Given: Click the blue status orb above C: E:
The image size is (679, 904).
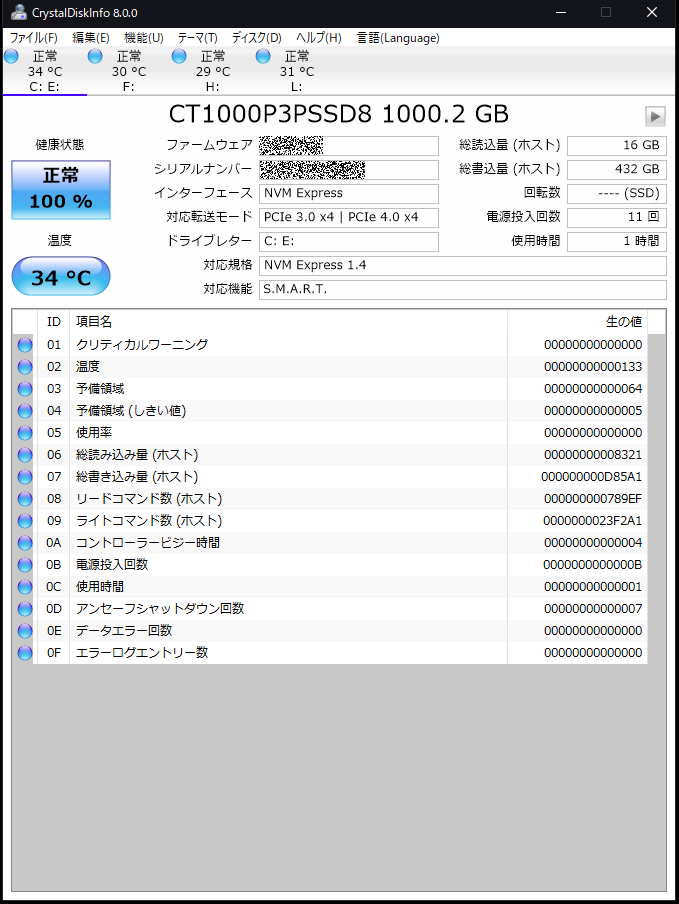Looking at the screenshot, I should (11, 56).
